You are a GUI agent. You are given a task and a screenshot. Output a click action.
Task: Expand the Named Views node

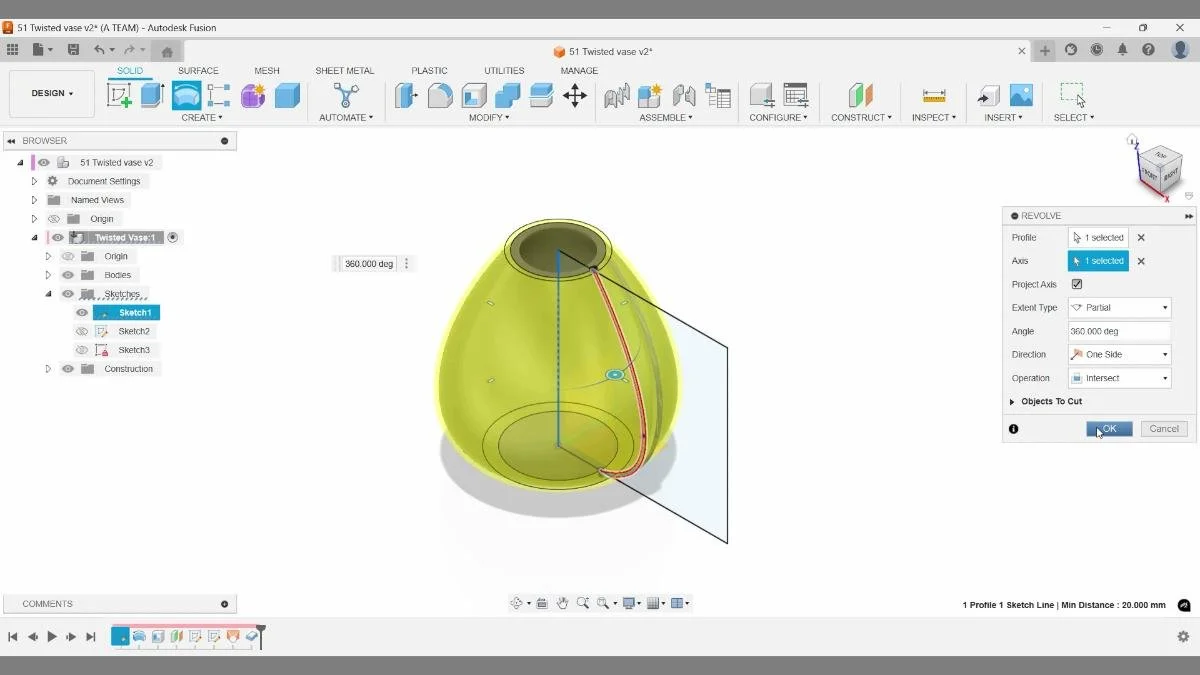34,200
